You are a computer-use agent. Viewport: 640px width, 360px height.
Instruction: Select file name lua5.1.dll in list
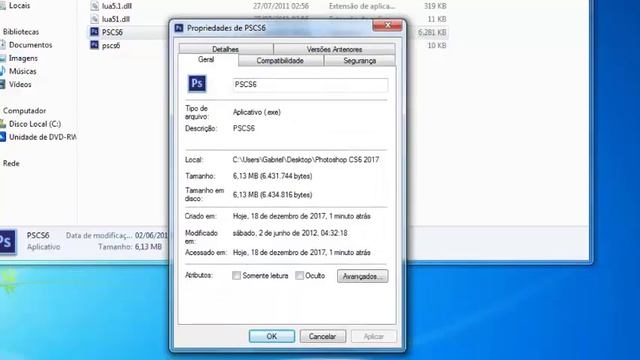[117, 6]
